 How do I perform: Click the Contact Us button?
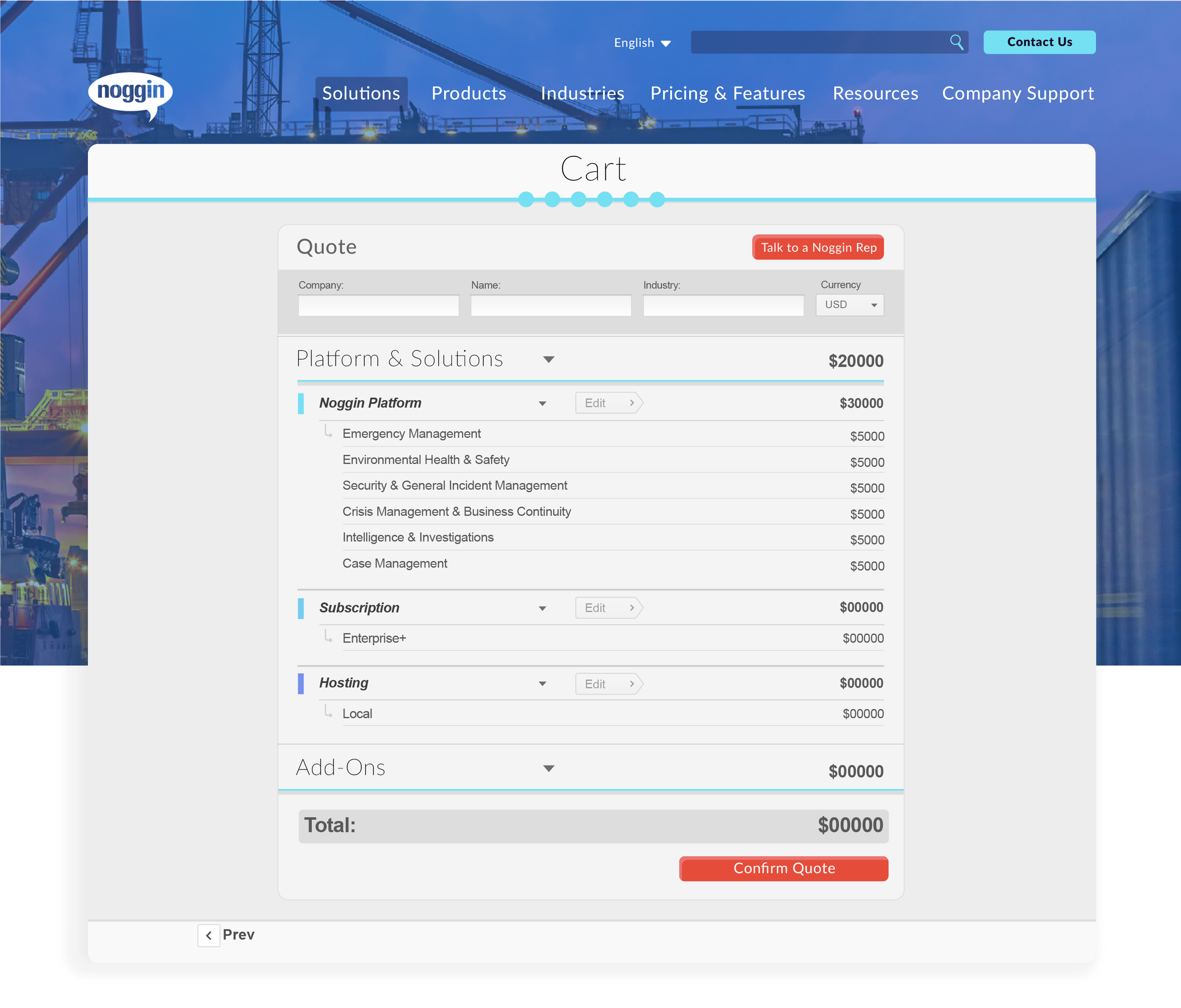click(x=1039, y=42)
